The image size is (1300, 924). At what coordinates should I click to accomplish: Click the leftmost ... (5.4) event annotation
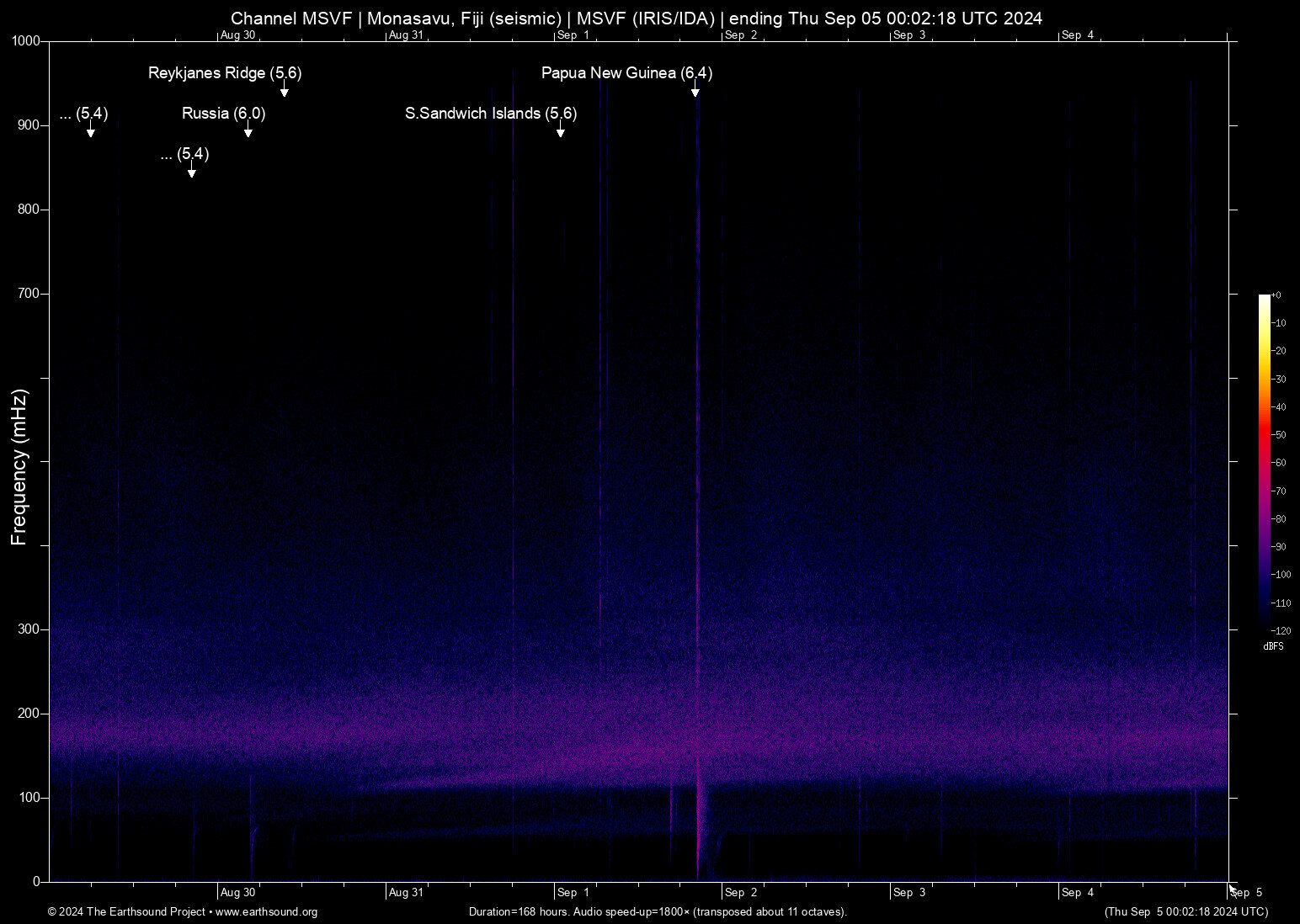click(x=83, y=115)
